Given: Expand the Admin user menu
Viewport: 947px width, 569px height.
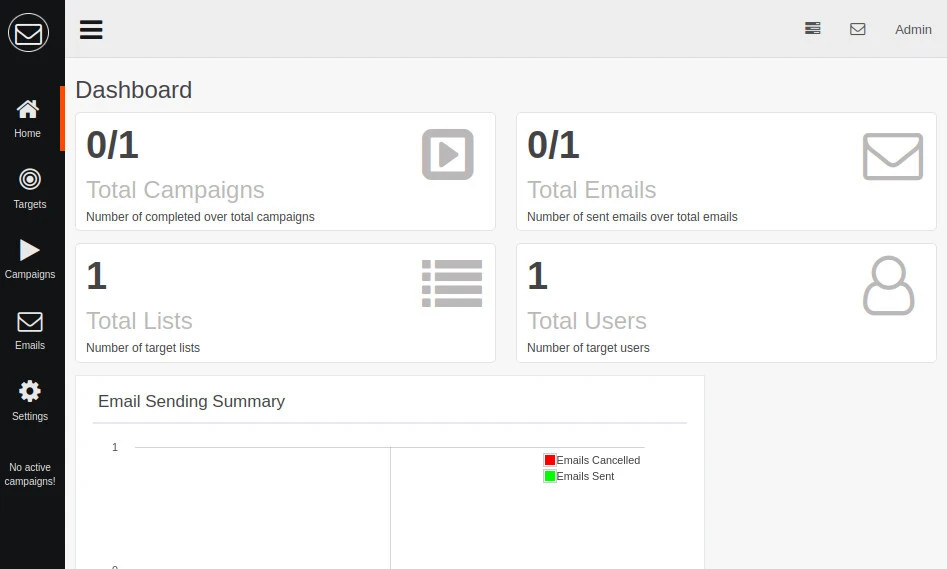Looking at the screenshot, I should [x=912, y=29].
